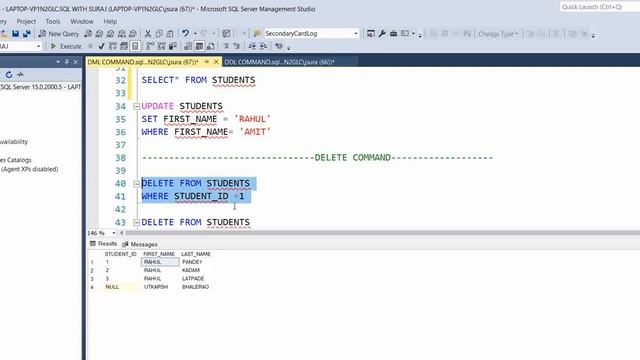The width and height of the screenshot is (640, 360).
Task: Click the Query Options icon
Action: (124, 46)
